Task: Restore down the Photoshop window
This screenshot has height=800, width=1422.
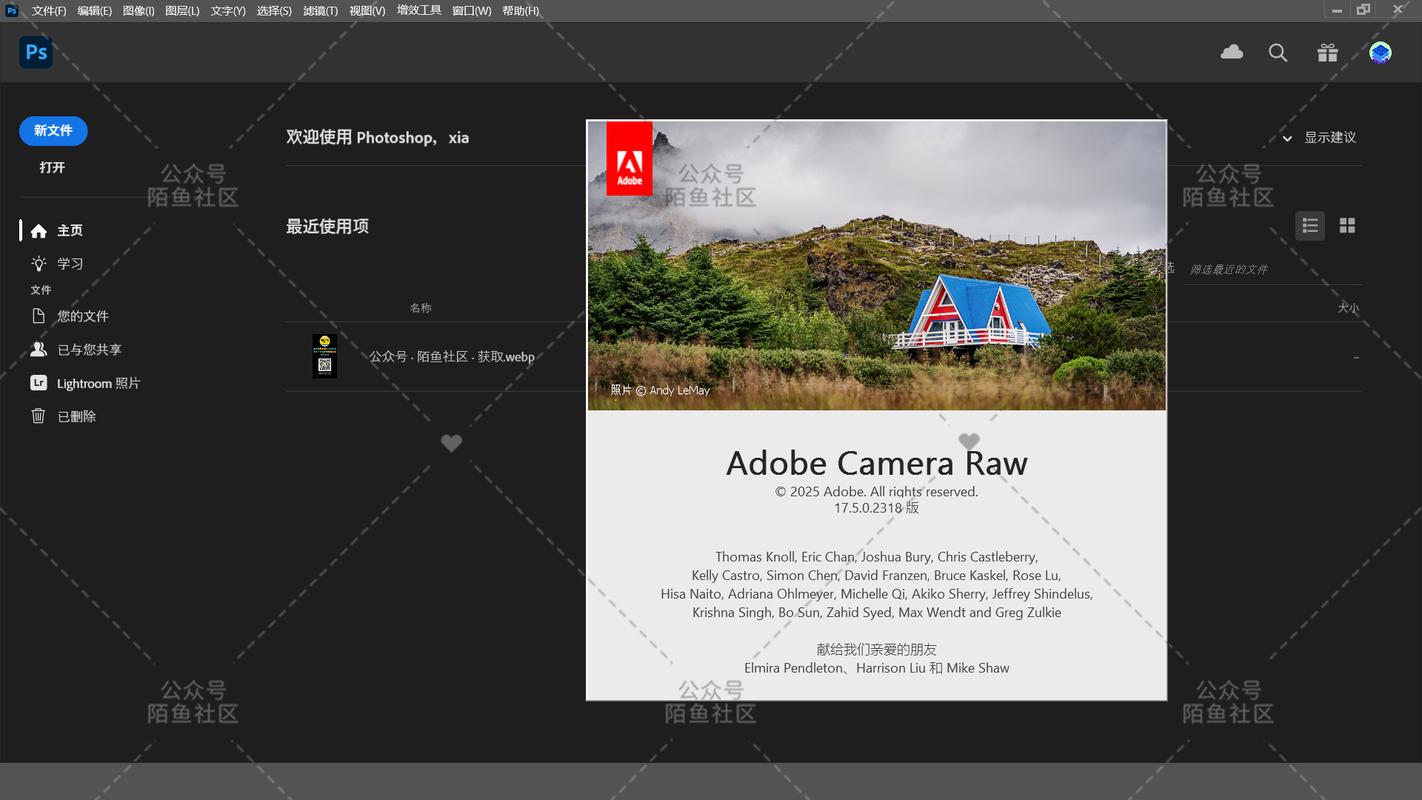Action: pyautogui.click(x=1363, y=10)
